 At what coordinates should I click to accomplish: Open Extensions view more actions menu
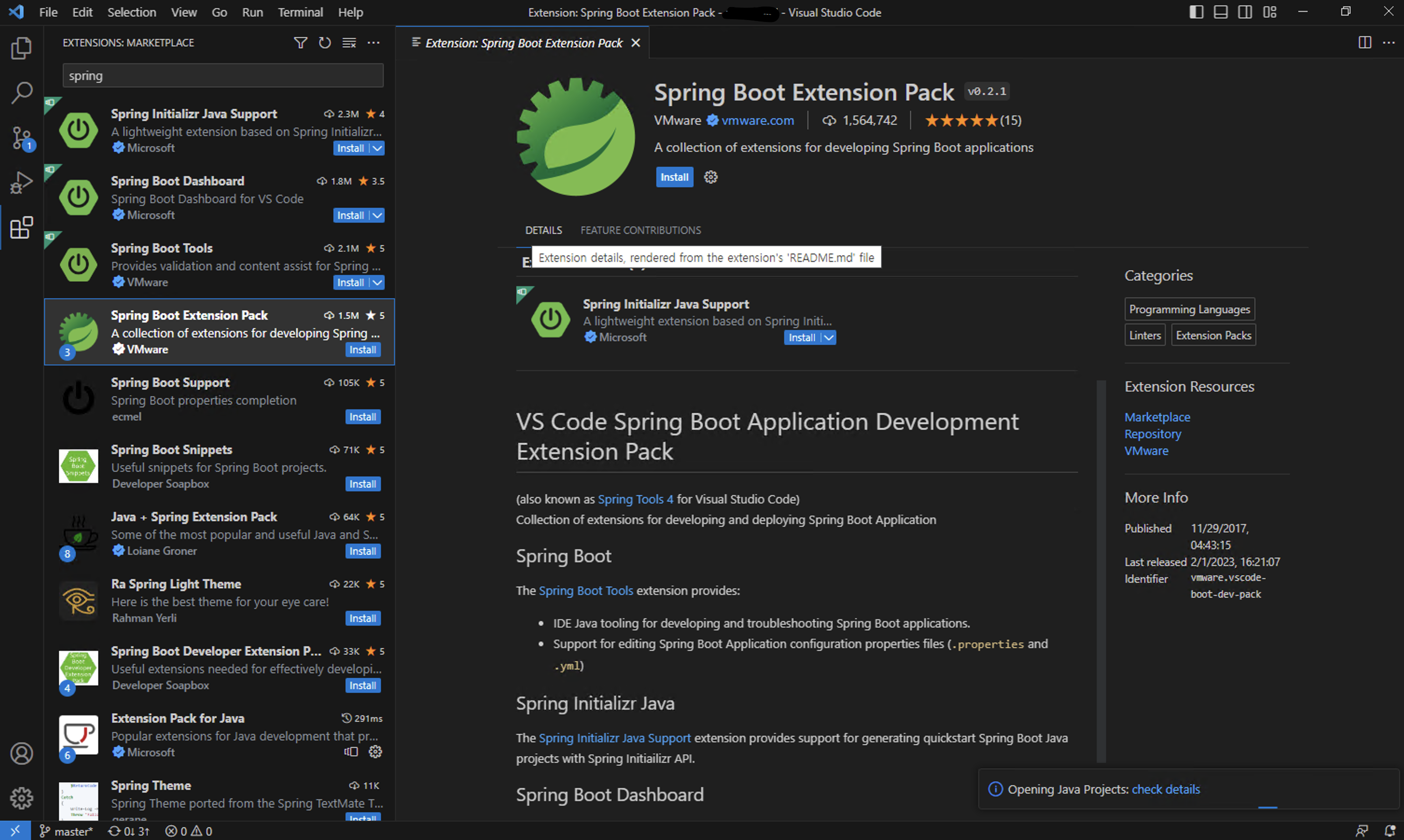(x=374, y=42)
